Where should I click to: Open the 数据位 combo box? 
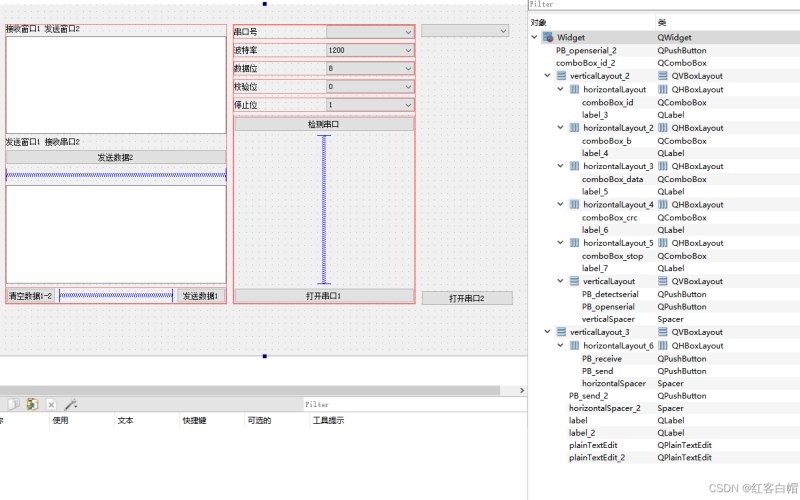coord(370,68)
